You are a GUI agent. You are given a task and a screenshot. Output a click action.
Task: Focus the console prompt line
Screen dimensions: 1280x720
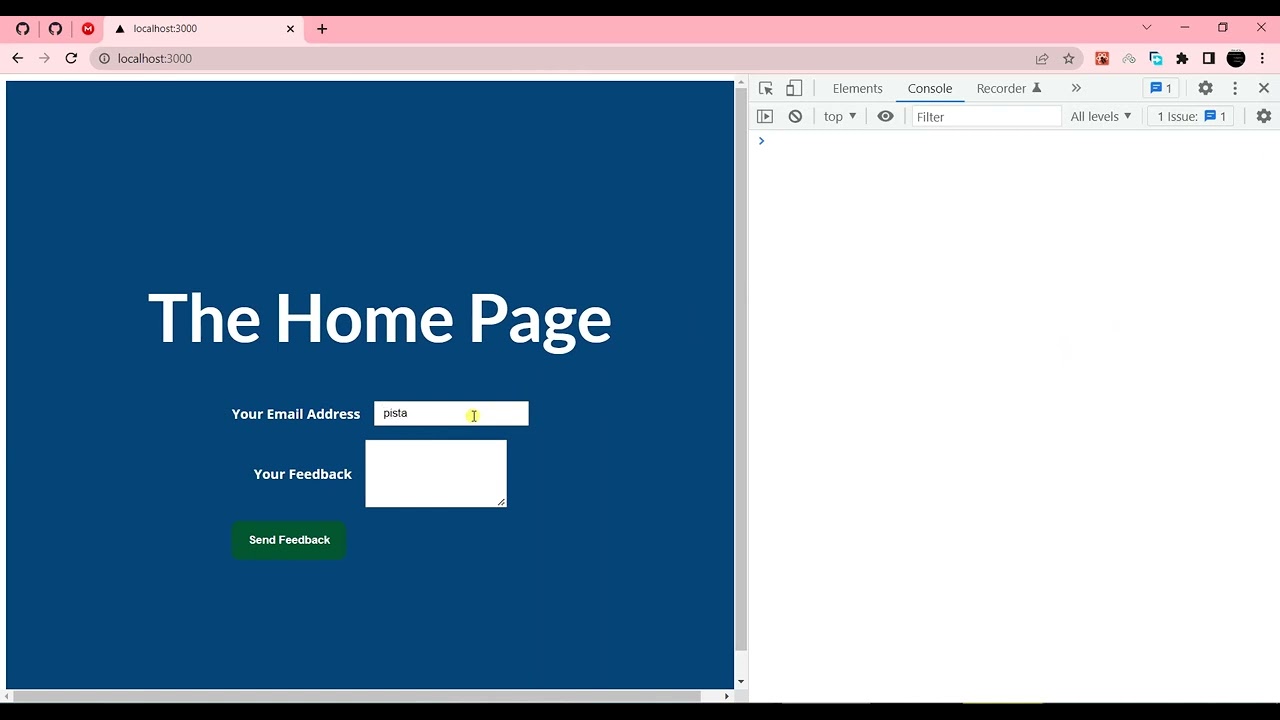[1014, 141]
